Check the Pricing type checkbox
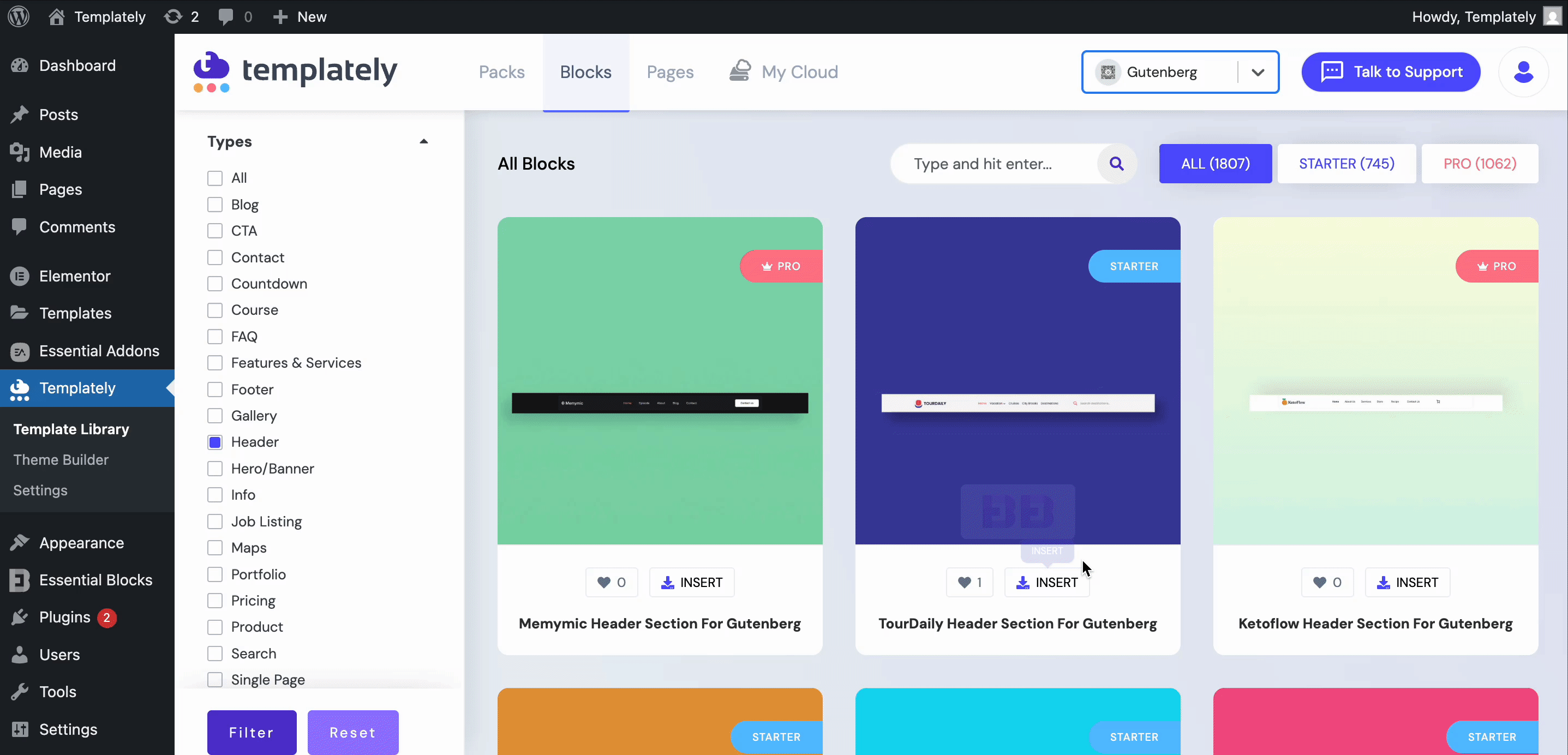The image size is (1568, 755). pos(215,601)
